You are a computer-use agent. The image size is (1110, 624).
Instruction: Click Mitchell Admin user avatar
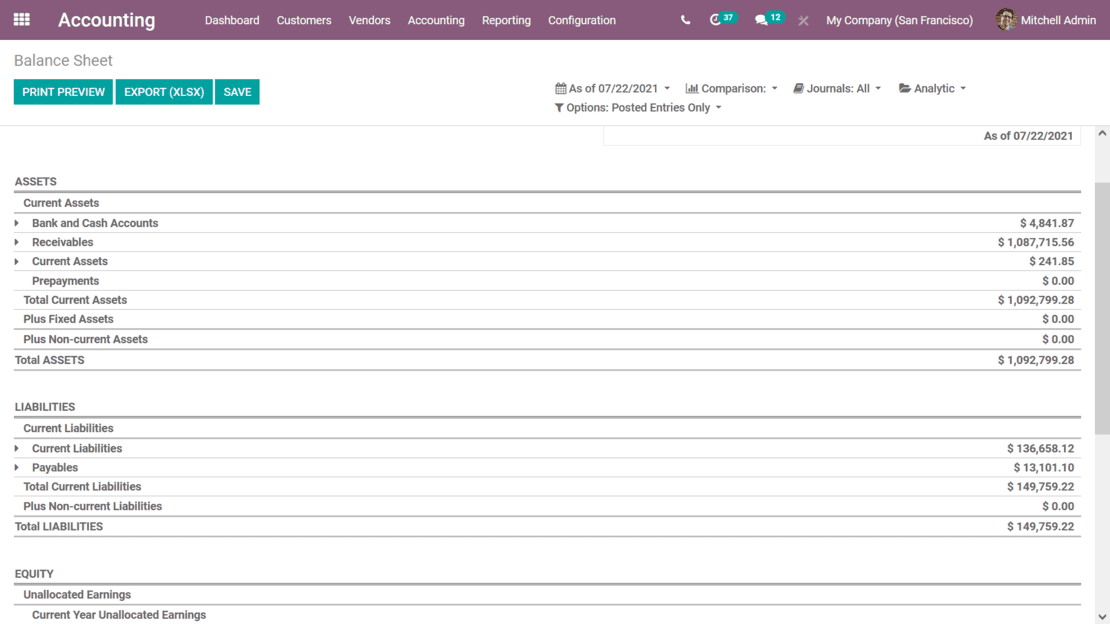click(x=1006, y=20)
